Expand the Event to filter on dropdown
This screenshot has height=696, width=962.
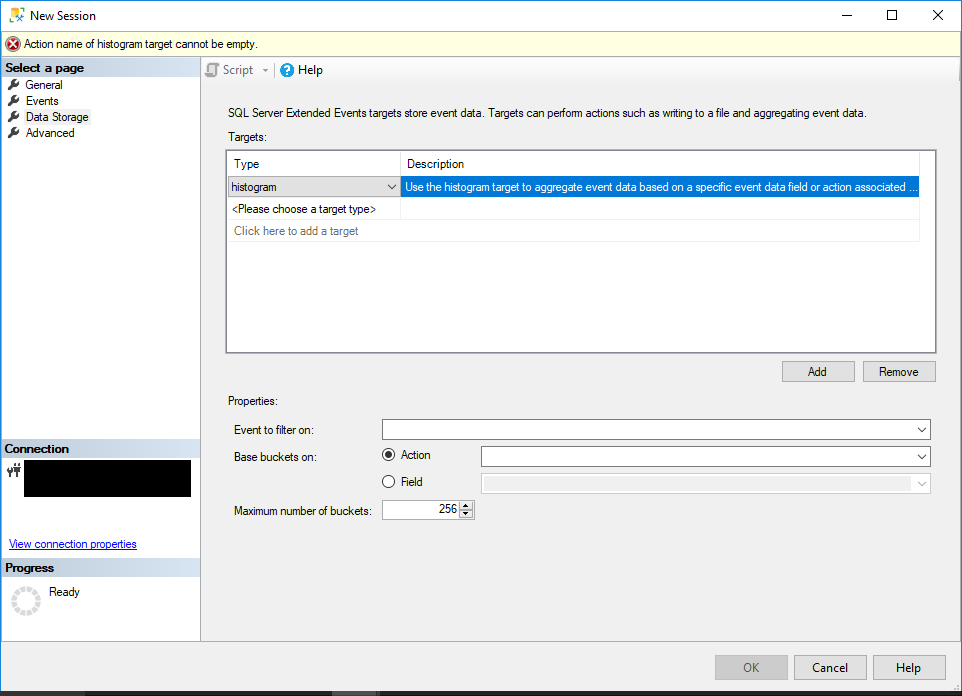(921, 429)
